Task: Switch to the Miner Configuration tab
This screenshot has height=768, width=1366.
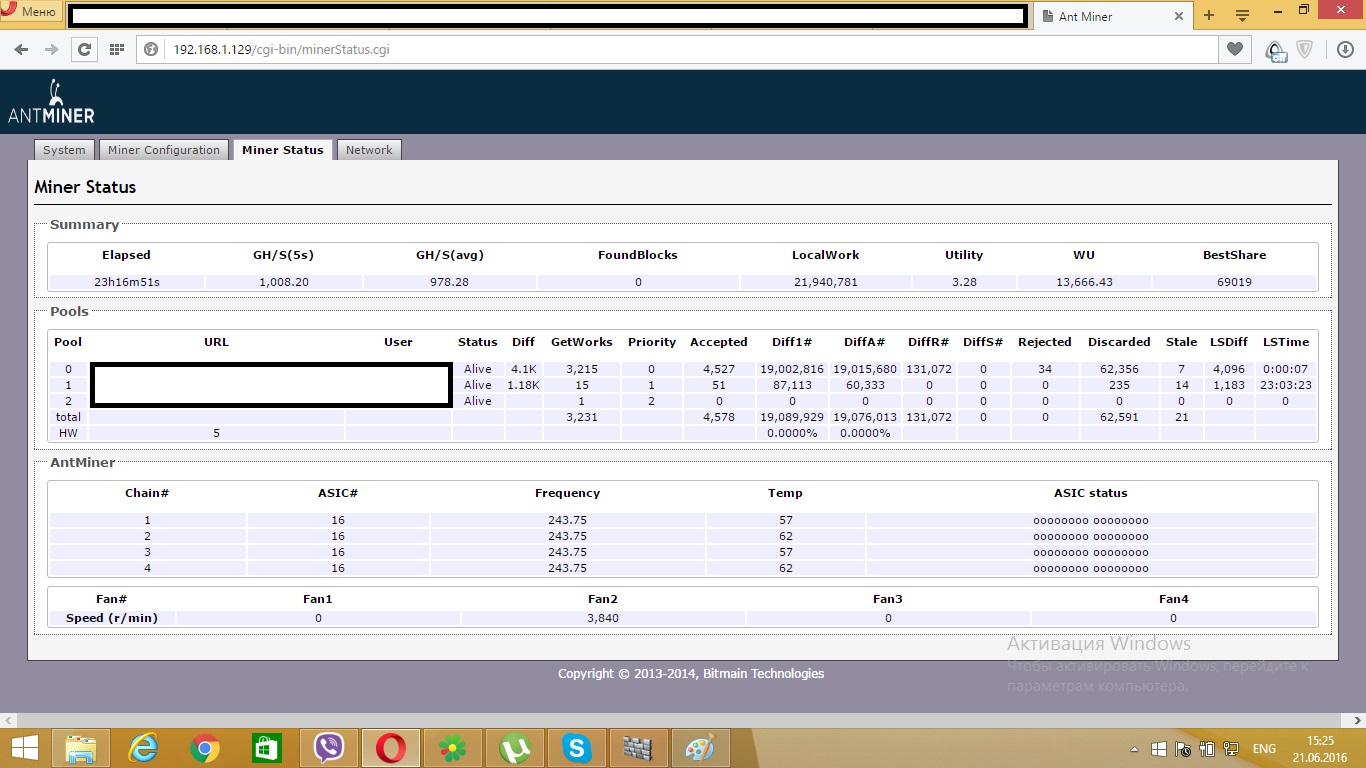Action: pos(163,150)
